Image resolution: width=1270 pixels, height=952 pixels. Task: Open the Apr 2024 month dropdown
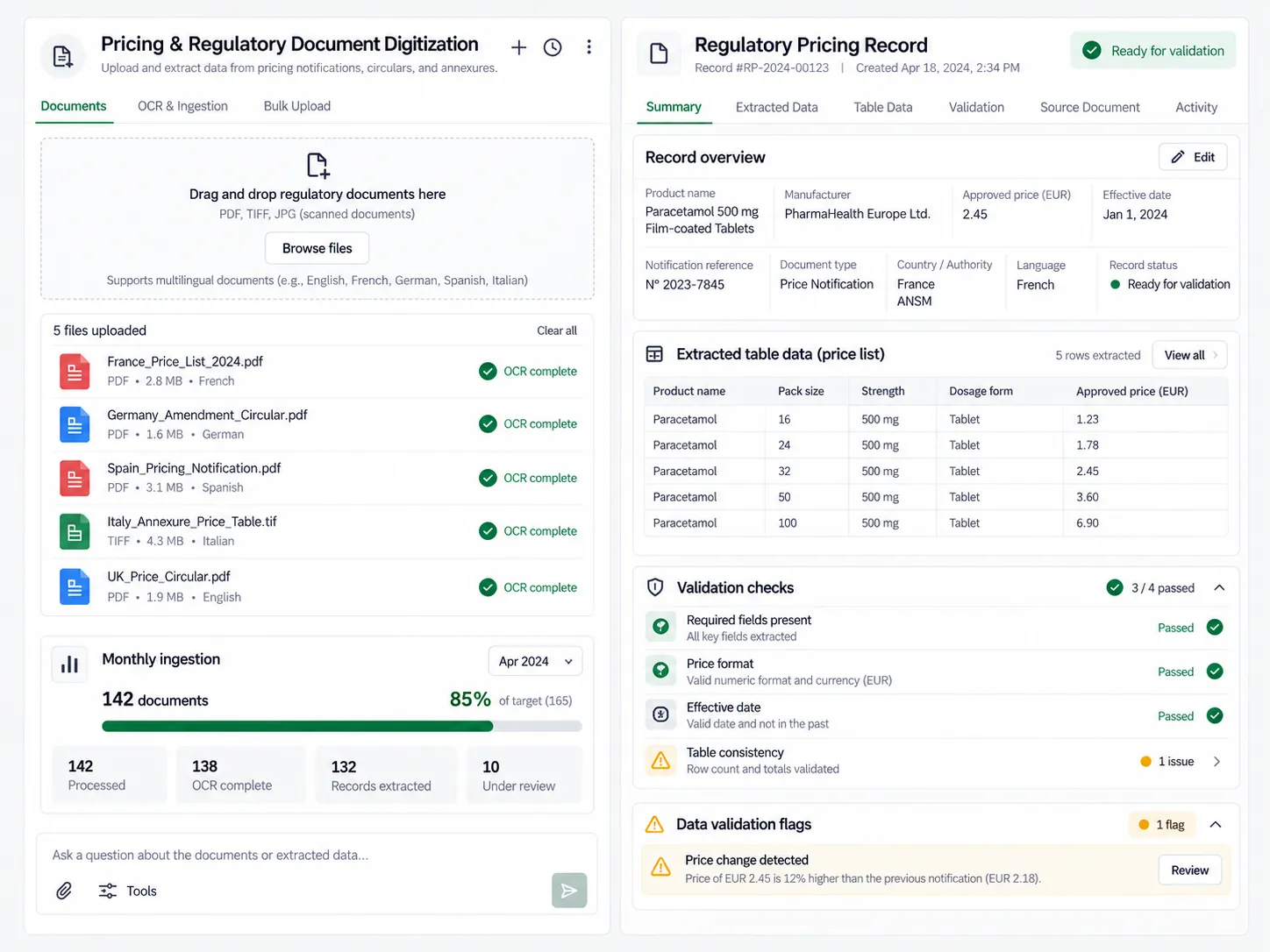click(535, 661)
